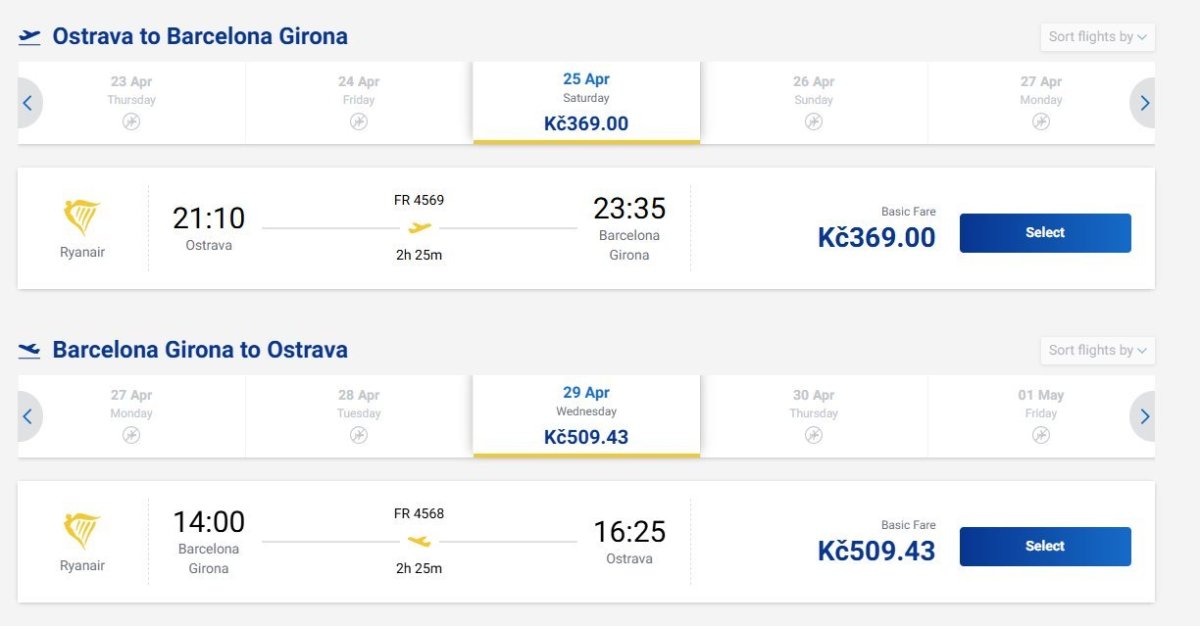
Task: Open outbound 'Sort flights by' dropdown
Action: point(1097,37)
